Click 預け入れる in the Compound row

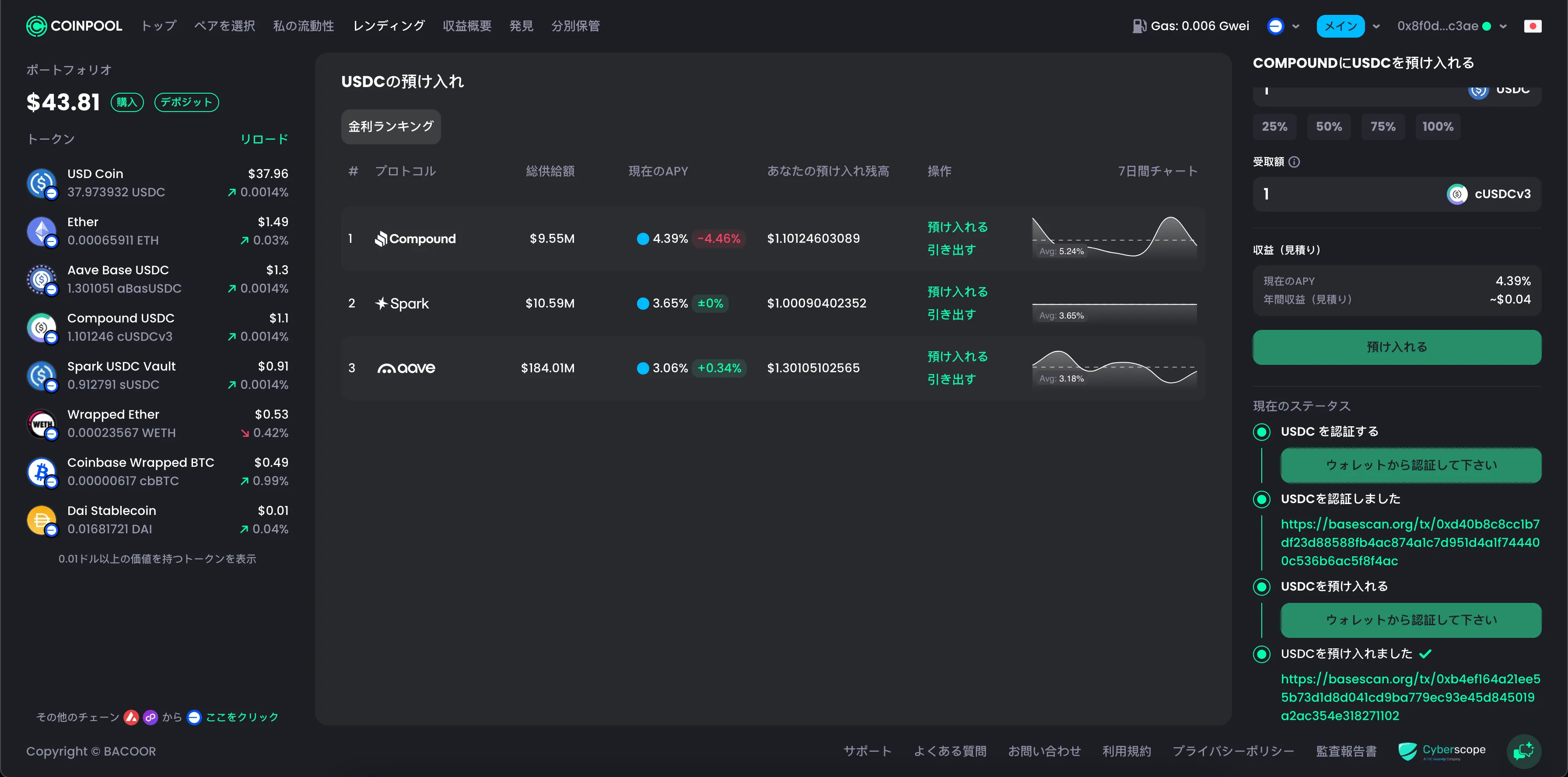[x=958, y=227]
